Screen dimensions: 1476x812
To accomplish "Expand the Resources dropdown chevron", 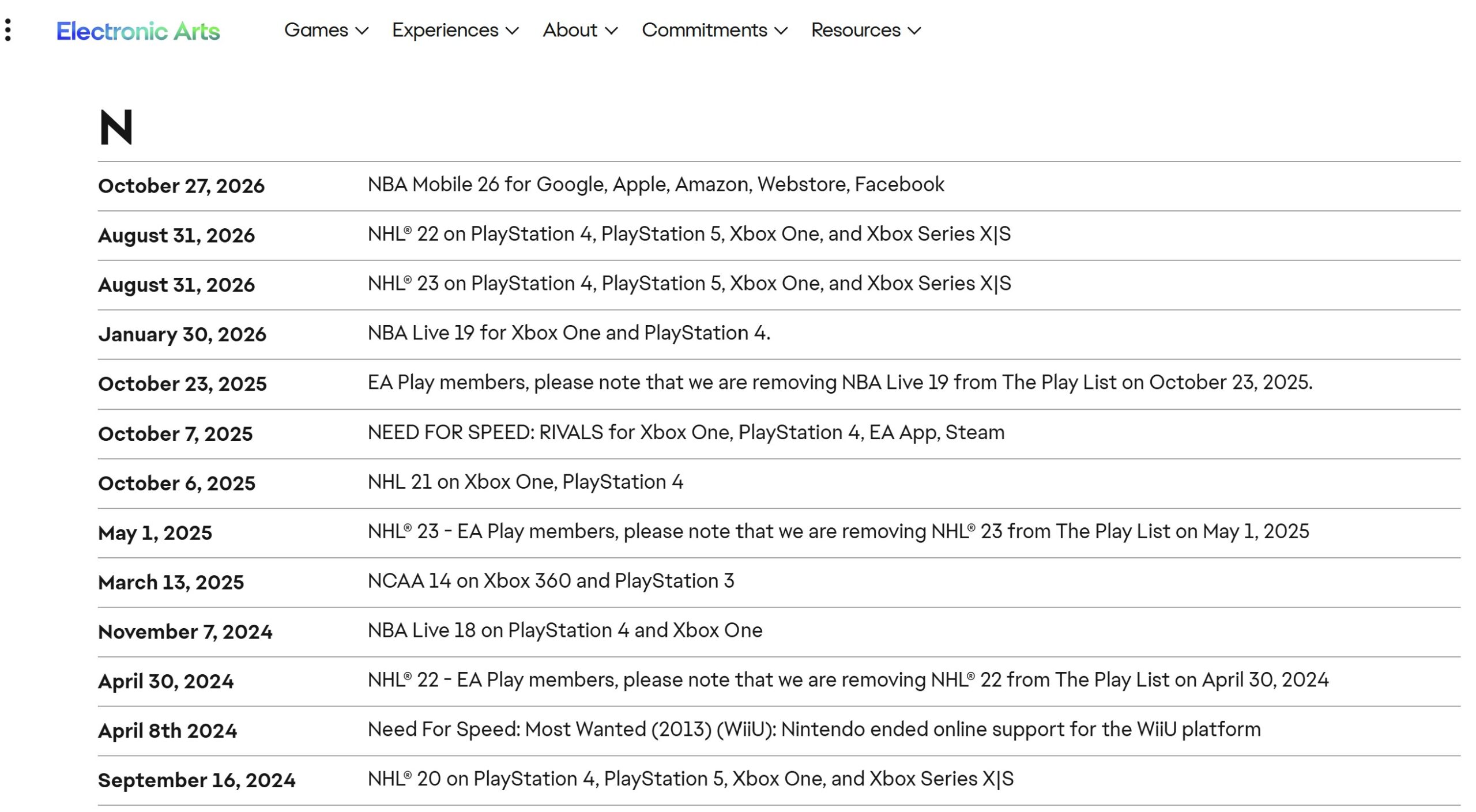I will click(x=914, y=31).
